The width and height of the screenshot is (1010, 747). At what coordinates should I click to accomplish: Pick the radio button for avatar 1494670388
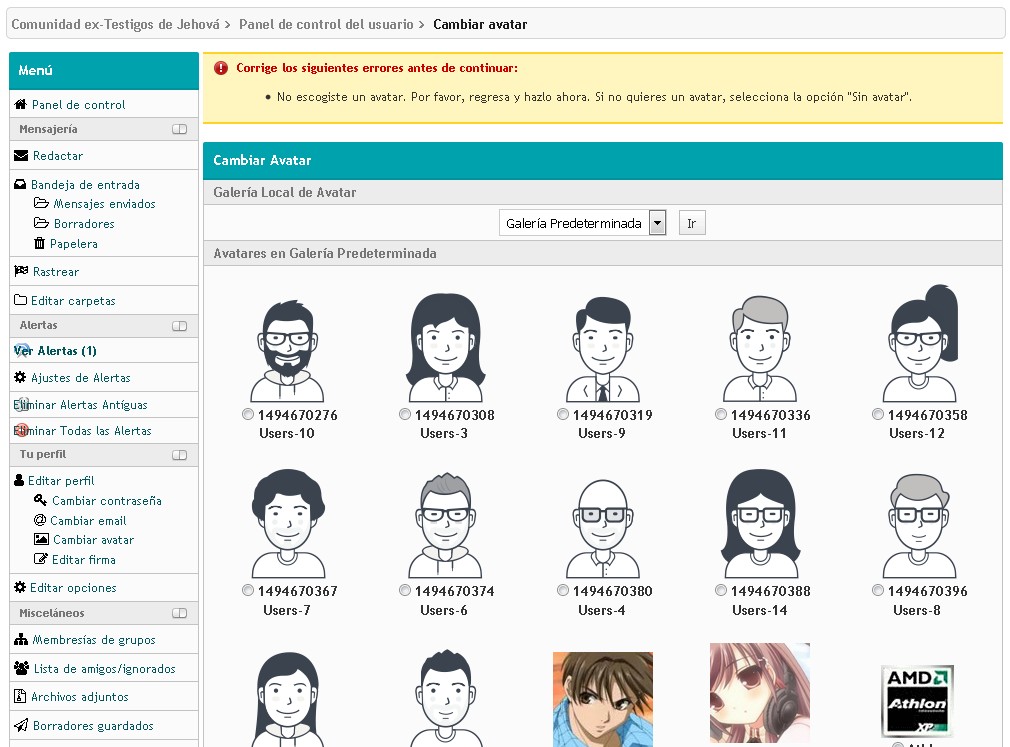click(721, 590)
